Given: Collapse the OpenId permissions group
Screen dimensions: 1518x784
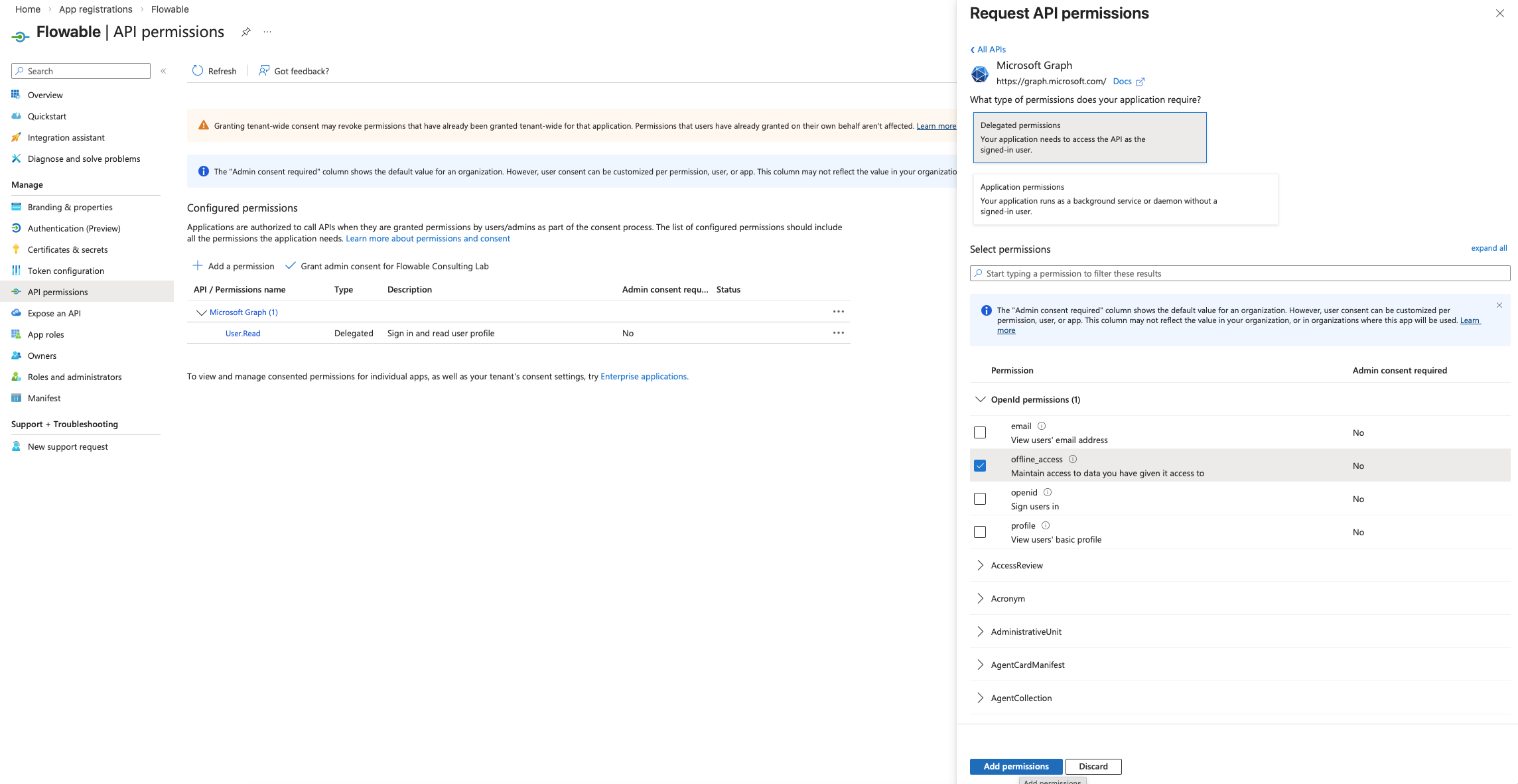Looking at the screenshot, I should pyautogui.click(x=981, y=399).
